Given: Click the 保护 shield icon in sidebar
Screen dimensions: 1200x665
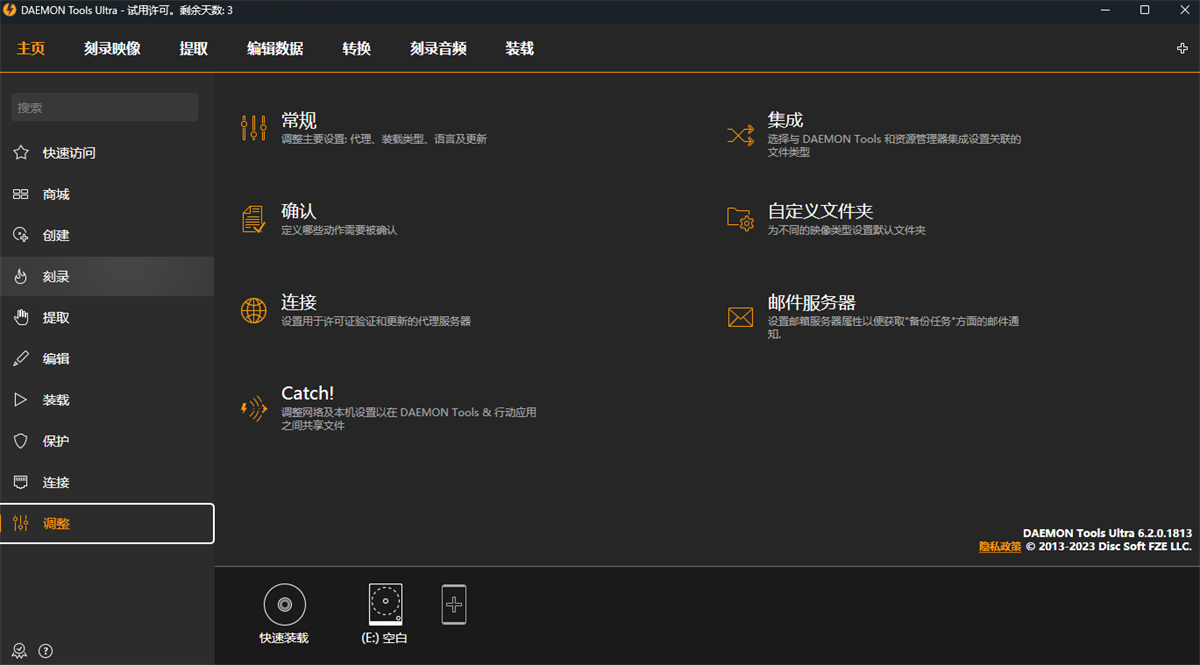Looking at the screenshot, I should tap(21, 441).
